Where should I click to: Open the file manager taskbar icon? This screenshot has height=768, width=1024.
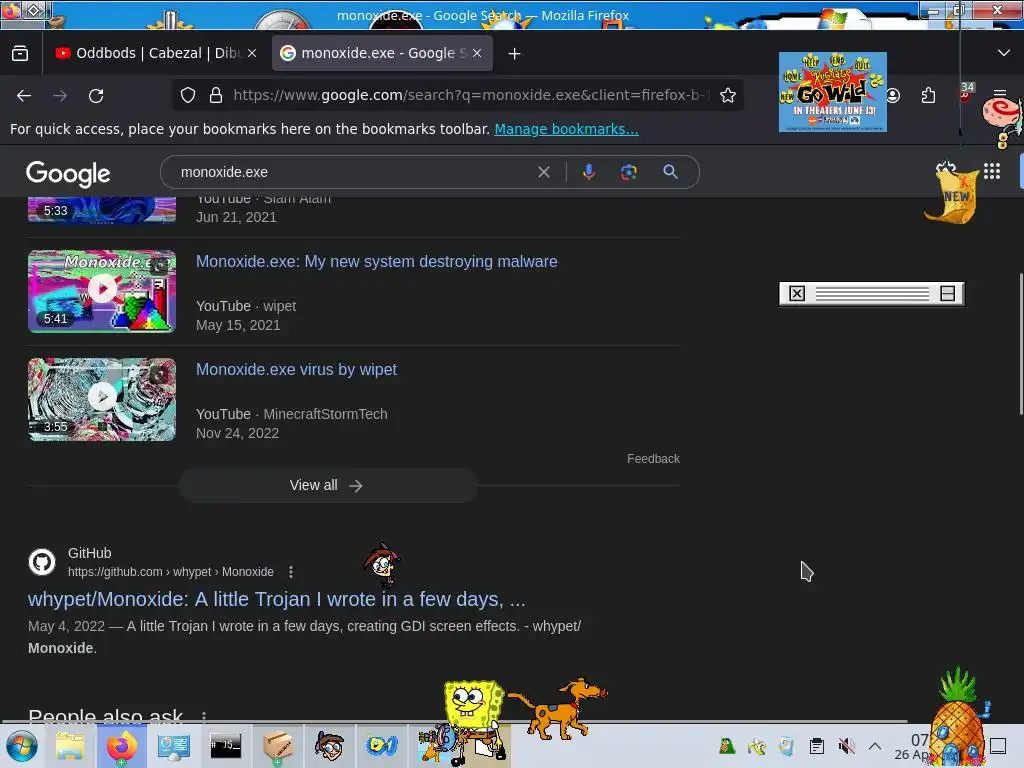click(x=69, y=746)
